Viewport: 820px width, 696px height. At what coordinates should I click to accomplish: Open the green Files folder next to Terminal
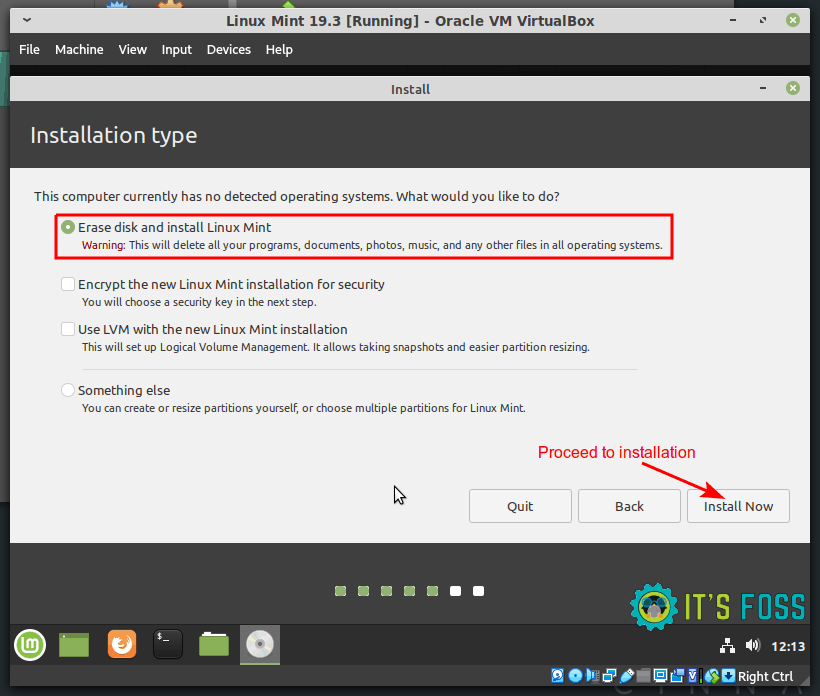pyautogui.click(x=213, y=645)
